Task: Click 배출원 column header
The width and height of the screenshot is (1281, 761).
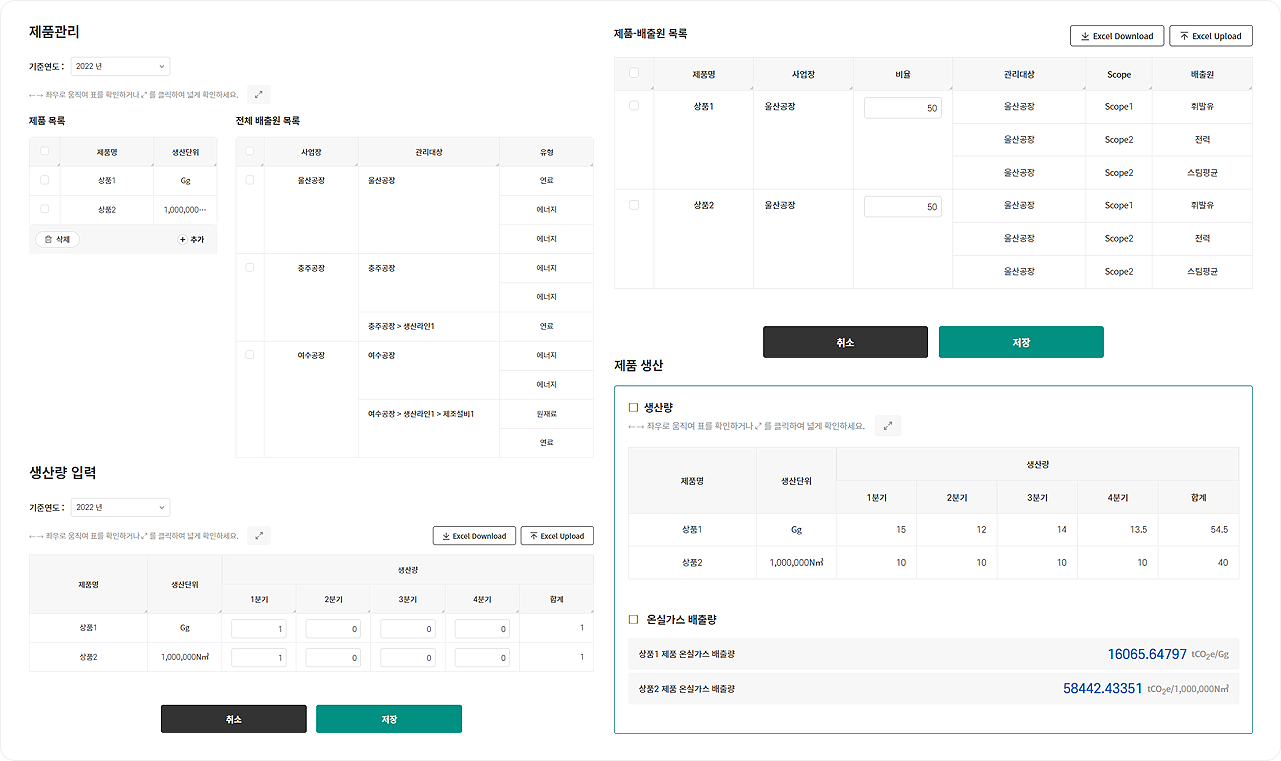Action: click(x=1202, y=74)
